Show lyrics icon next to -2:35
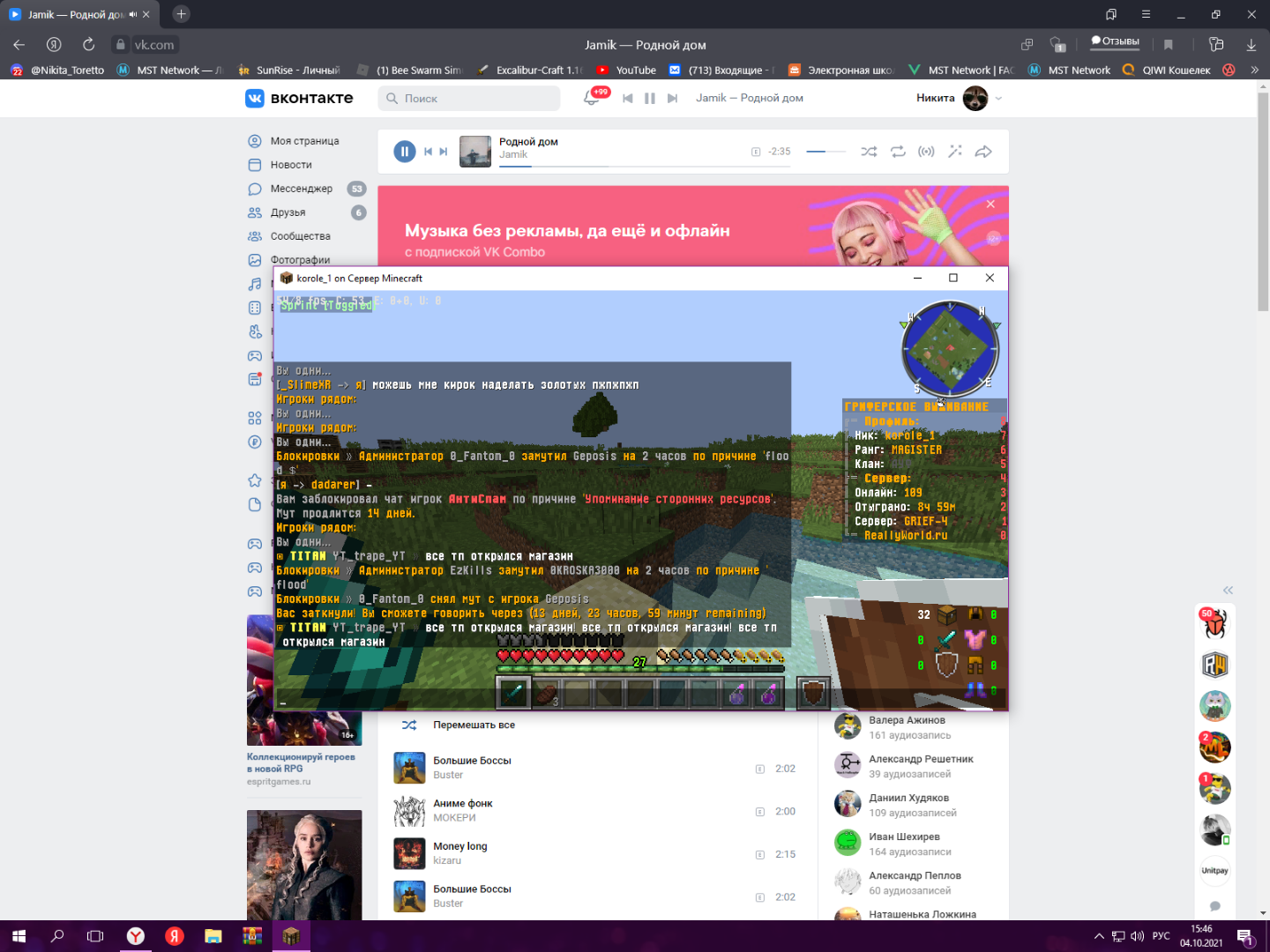The width and height of the screenshot is (1270, 952). pos(756,152)
